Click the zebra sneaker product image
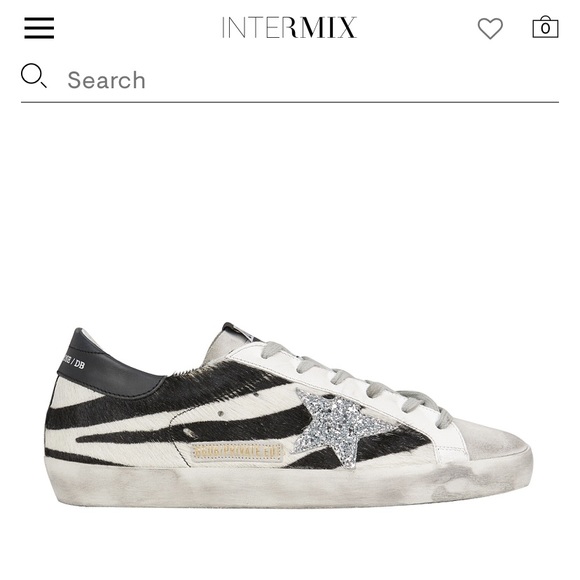Screen dimensions: 580x580 tap(289, 415)
